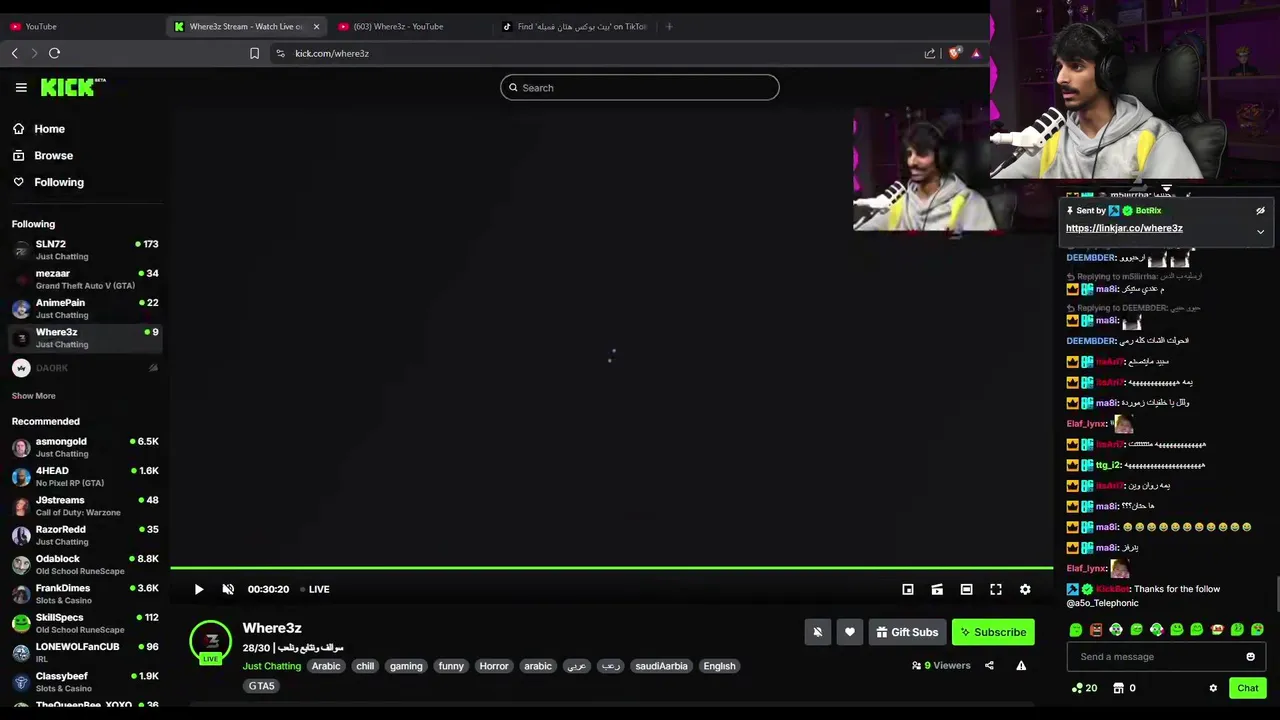Viewport: 1280px width, 720px height.
Task: Click the Gift Subs button
Action: (907, 632)
